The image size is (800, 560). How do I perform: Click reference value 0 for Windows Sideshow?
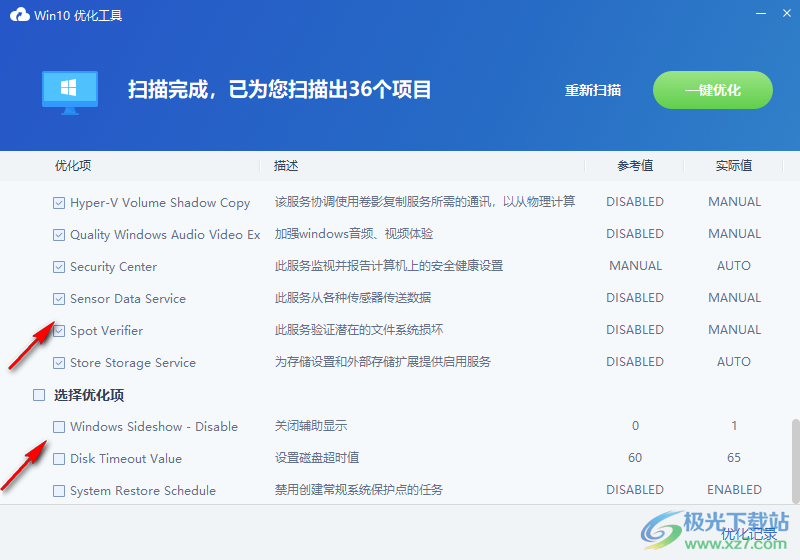(x=635, y=426)
